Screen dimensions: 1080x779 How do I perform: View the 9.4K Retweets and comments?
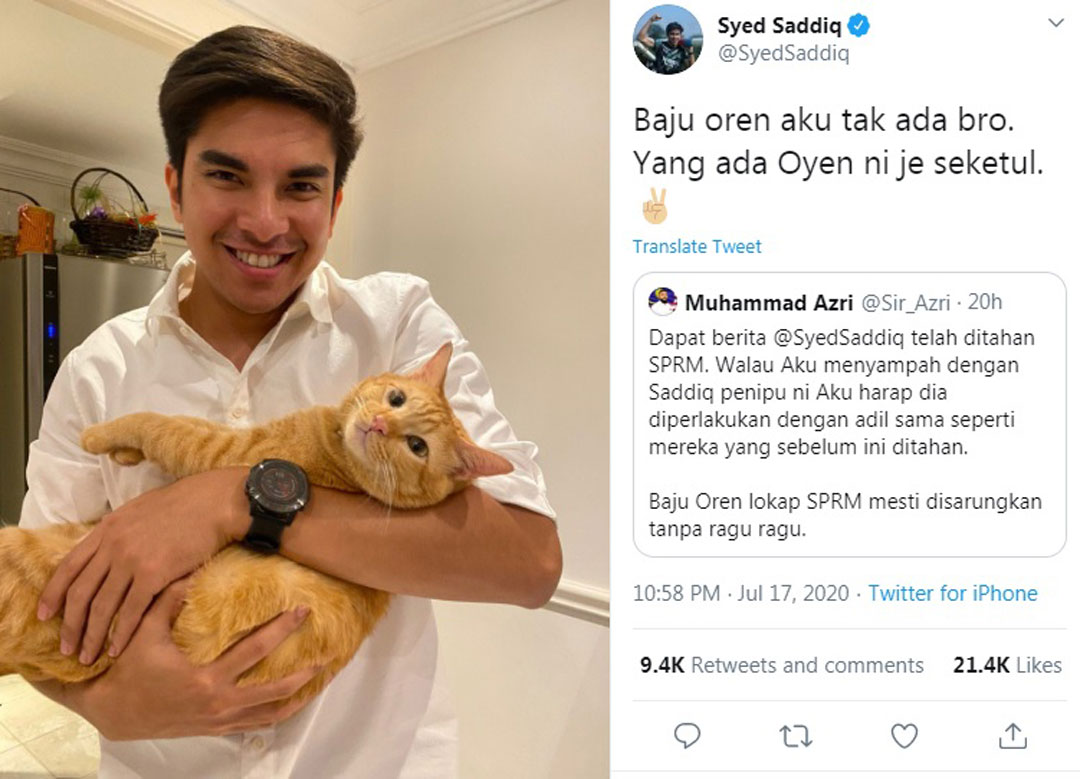tap(782, 665)
